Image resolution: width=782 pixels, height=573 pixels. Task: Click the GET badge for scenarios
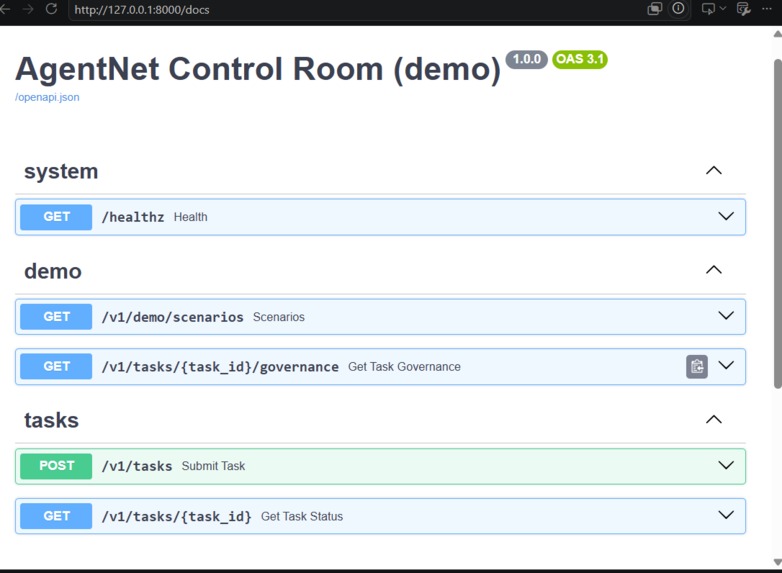(56, 317)
